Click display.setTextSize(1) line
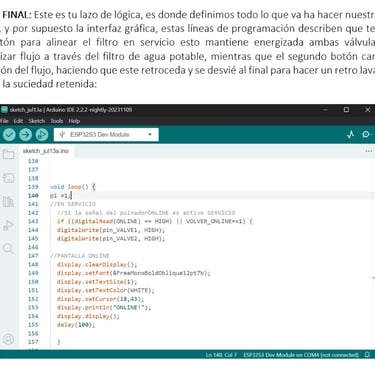The image size is (375, 366). (x=97, y=282)
